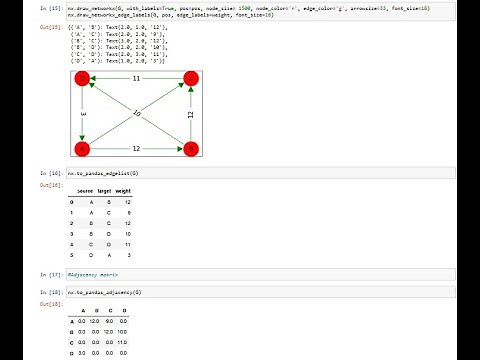
Task: Click the 11.0 cell in adjacency matrix
Action: coord(122,342)
